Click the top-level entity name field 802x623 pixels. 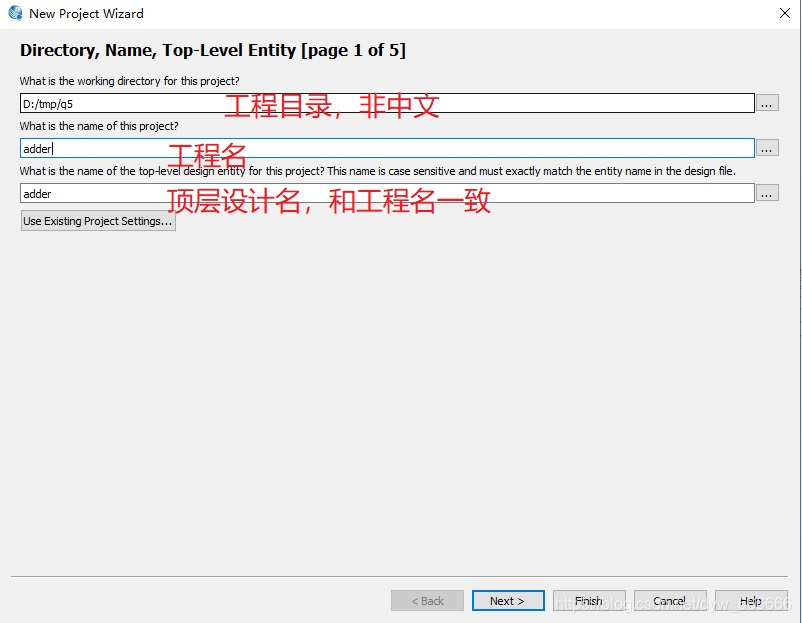click(387, 193)
